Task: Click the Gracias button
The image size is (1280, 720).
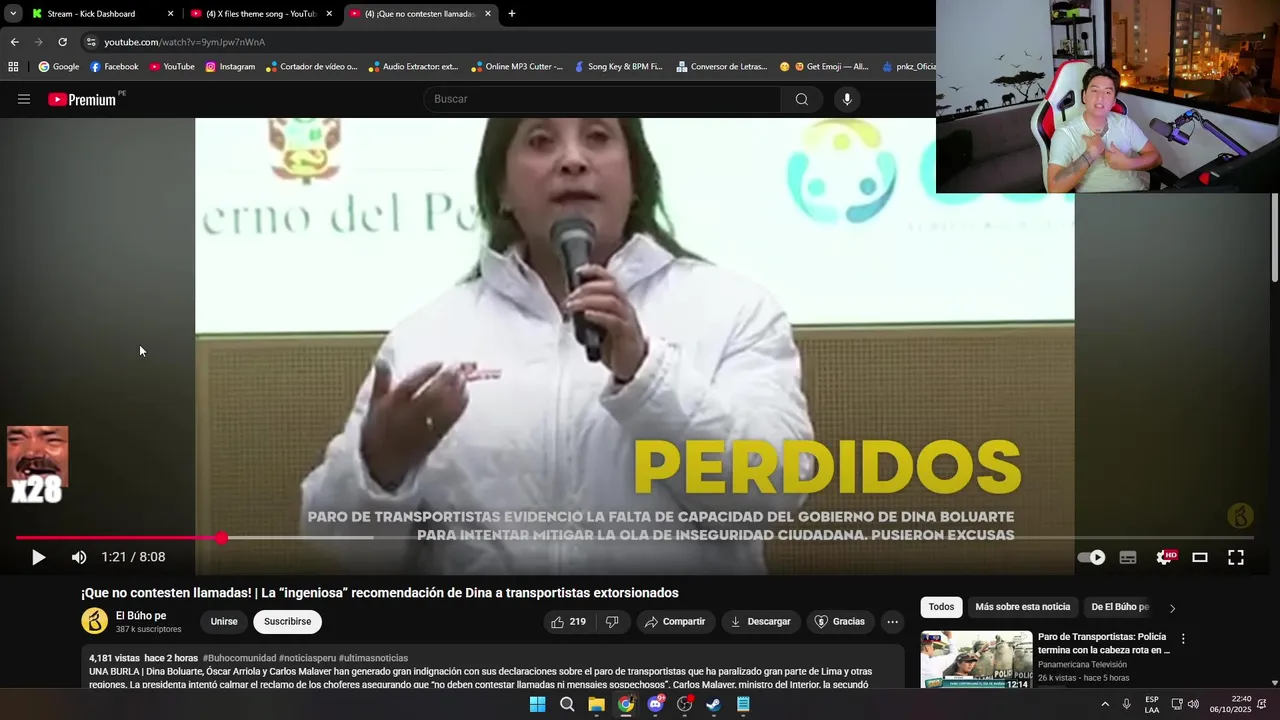Action: (x=840, y=622)
